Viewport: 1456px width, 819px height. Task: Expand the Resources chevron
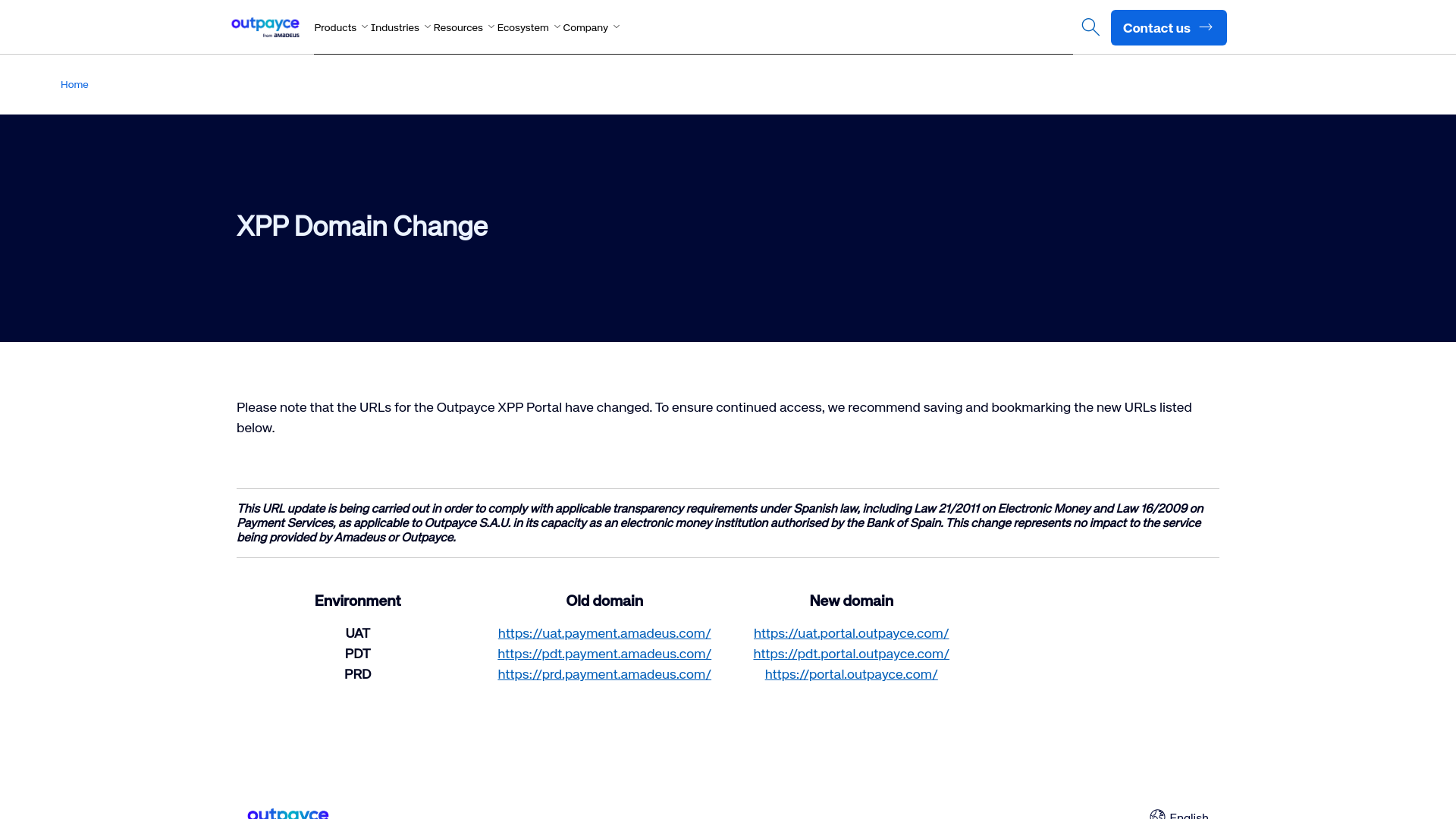point(491,27)
